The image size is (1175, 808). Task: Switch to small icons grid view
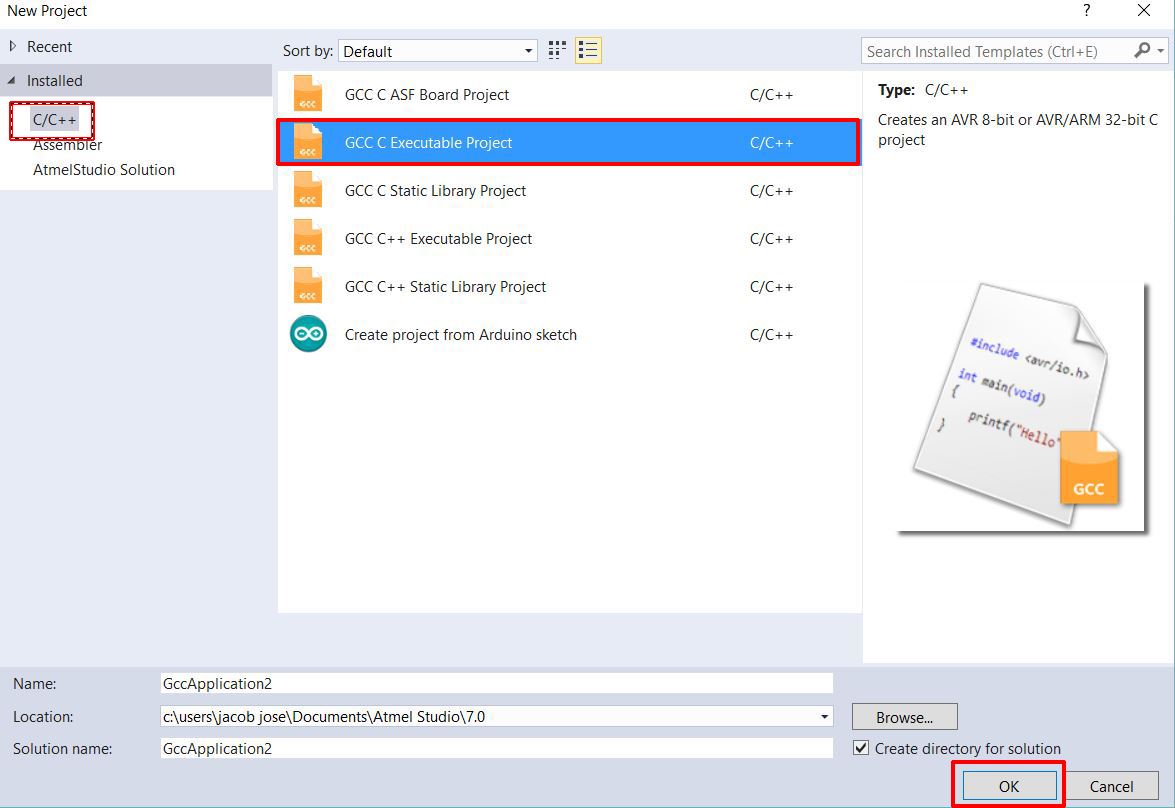click(x=557, y=50)
